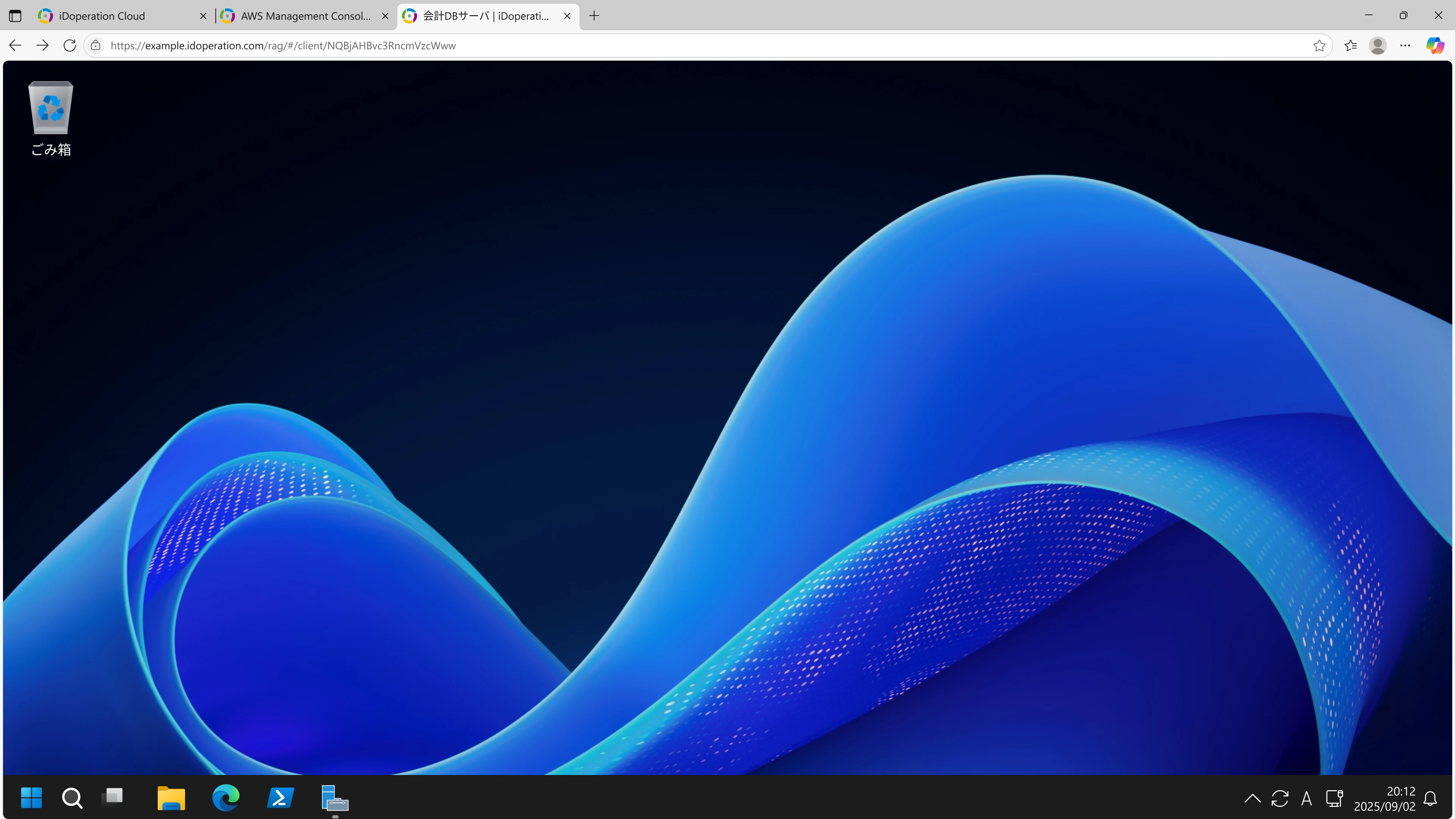Click the address bar URL field
Screen dimensions: 1456x819
pyautogui.click(x=678, y=45)
